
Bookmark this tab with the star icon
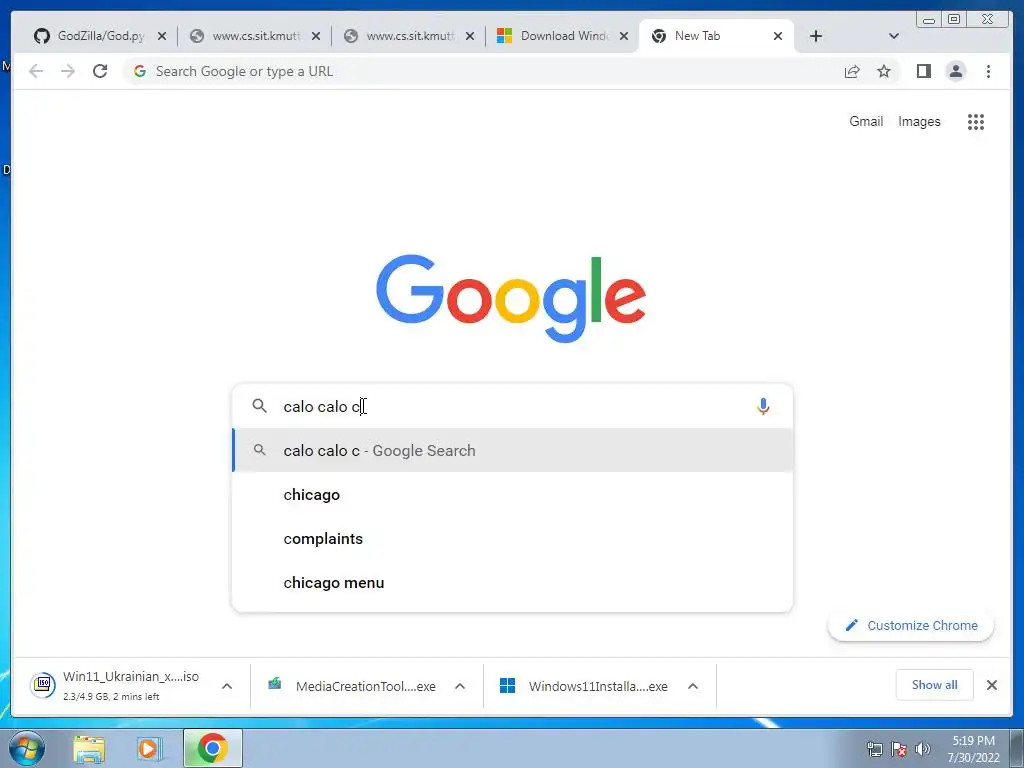[884, 71]
